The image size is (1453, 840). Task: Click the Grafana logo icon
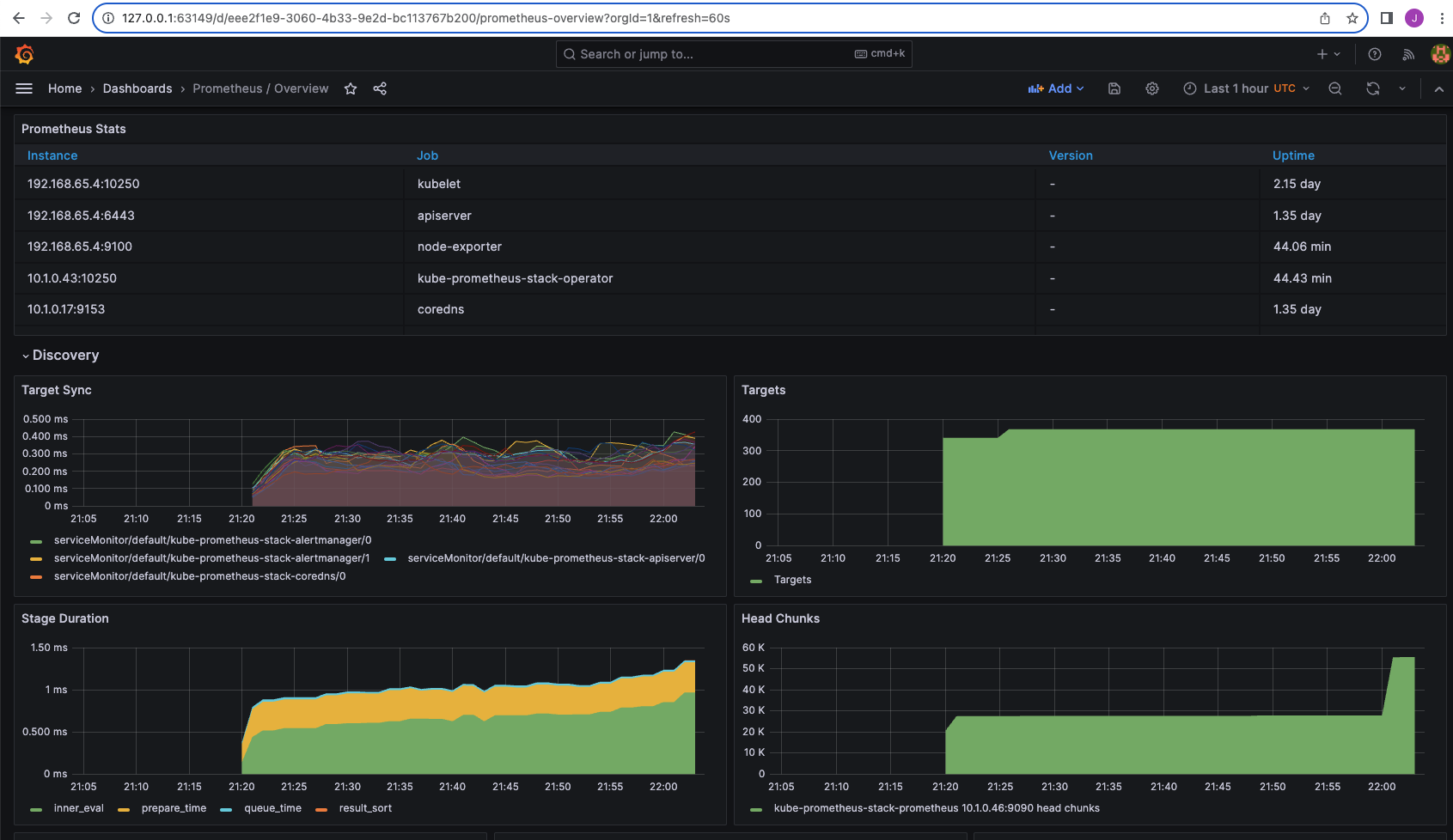[x=24, y=54]
